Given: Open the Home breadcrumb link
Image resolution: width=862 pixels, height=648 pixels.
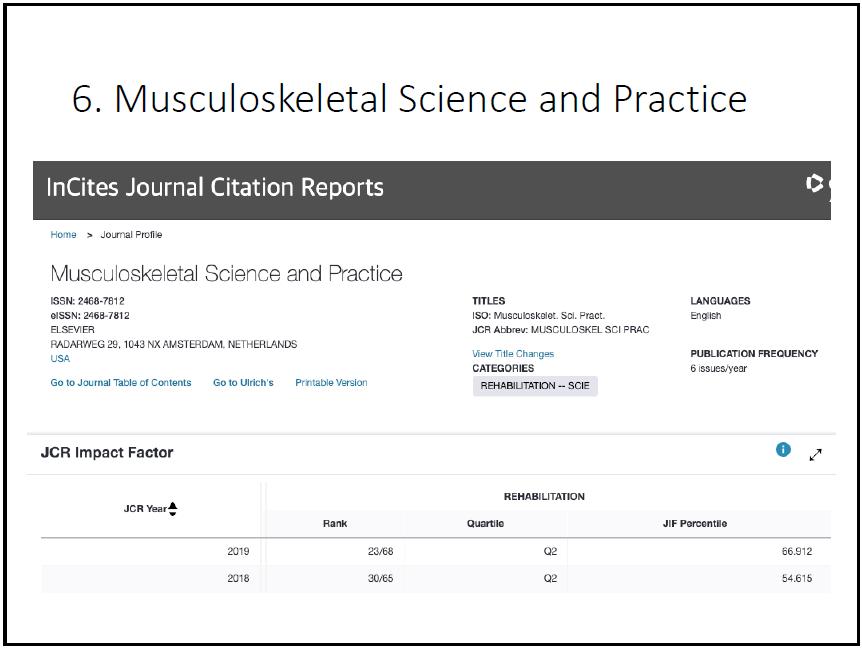Looking at the screenshot, I should (x=63, y=235).
